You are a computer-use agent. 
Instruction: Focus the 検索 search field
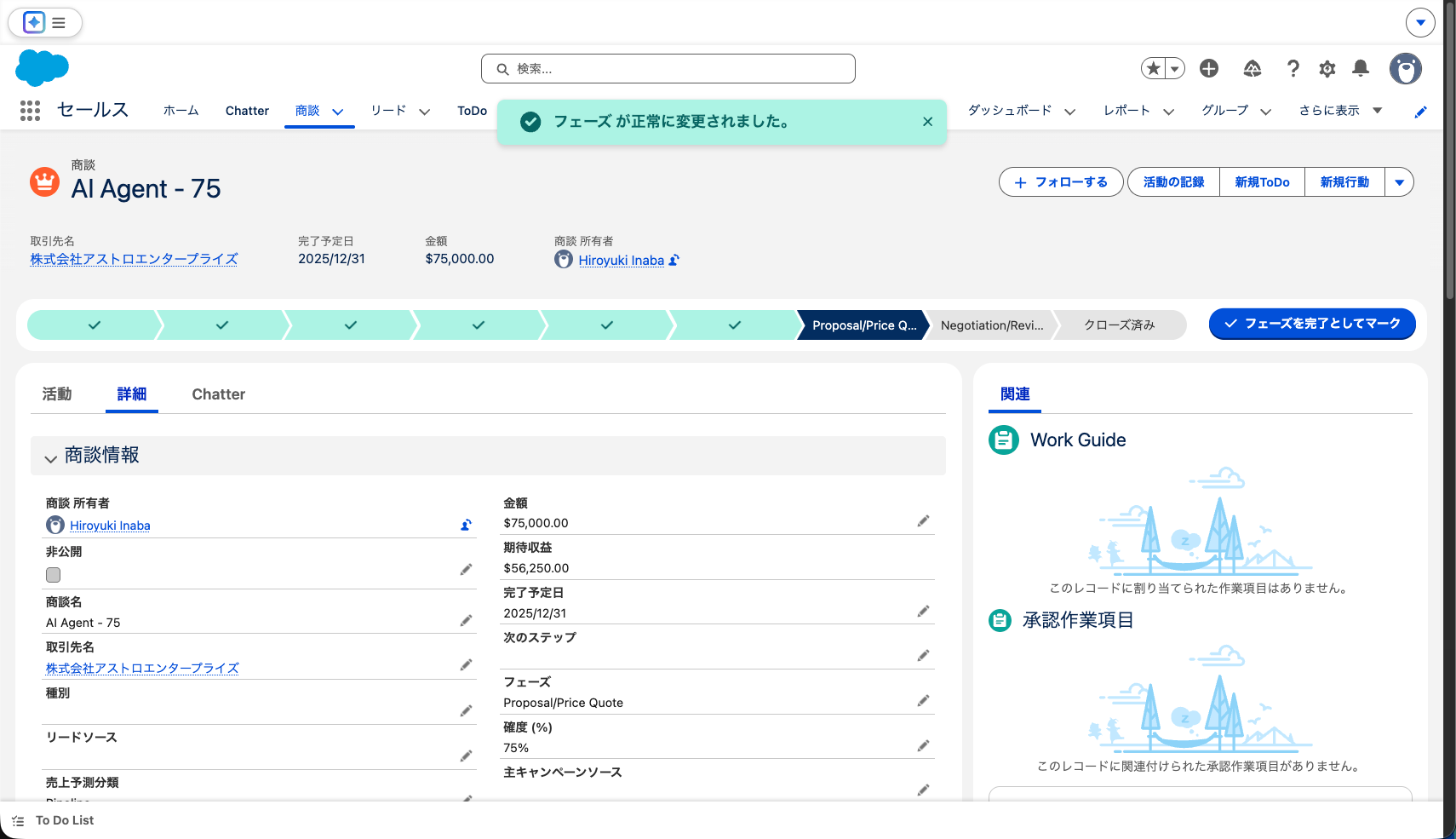coord(668,69)
